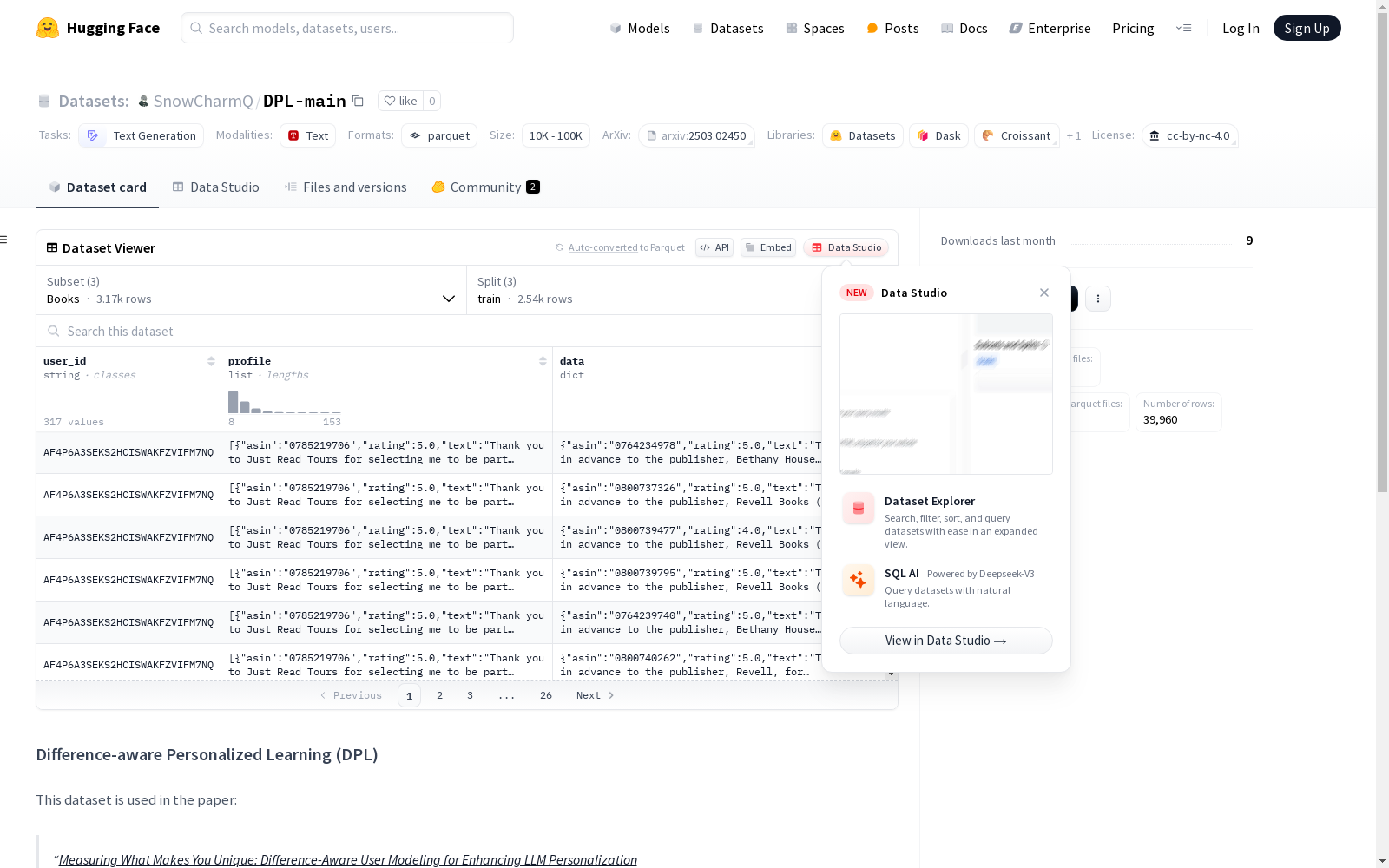Open Spaces in the top navigation

click(815, 28)
